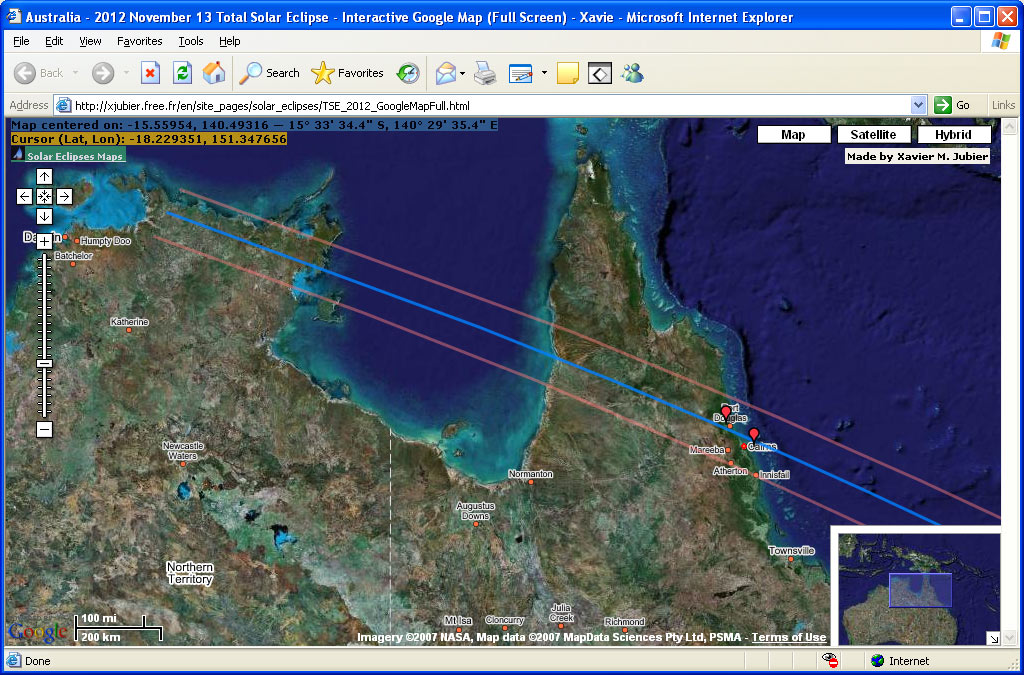Open the Forward history dropdown arrow

[x=125, y=73]
